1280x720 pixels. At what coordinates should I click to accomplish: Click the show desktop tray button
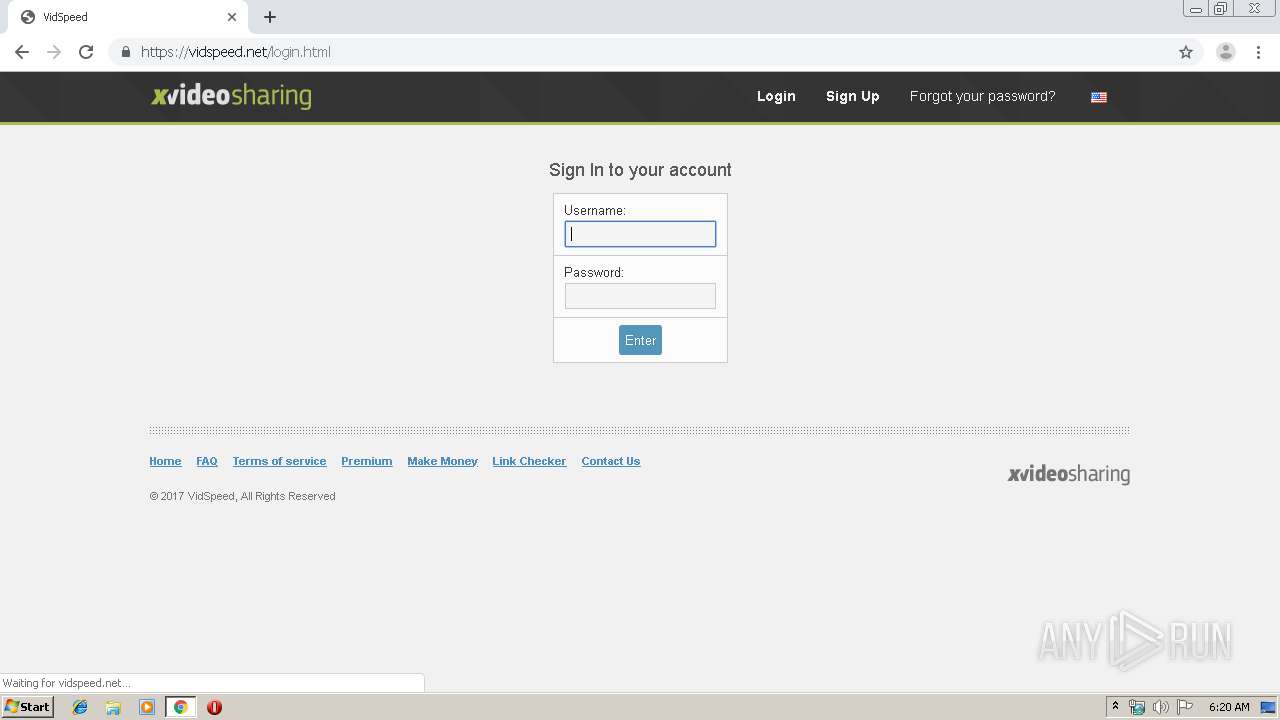(1268, 707)
